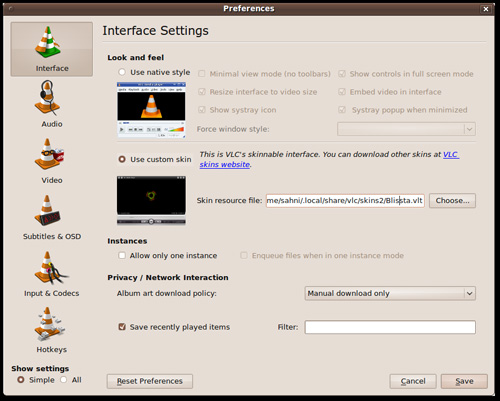The height and width of the screenshot is (401, 500).
Task: Open the Force window style dropdown
Action: pos(406,129)
